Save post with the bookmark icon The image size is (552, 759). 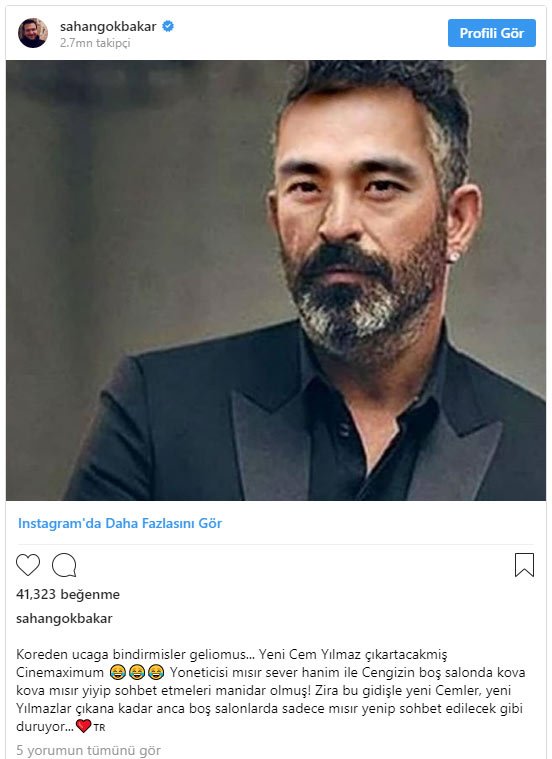coord(524,565)
